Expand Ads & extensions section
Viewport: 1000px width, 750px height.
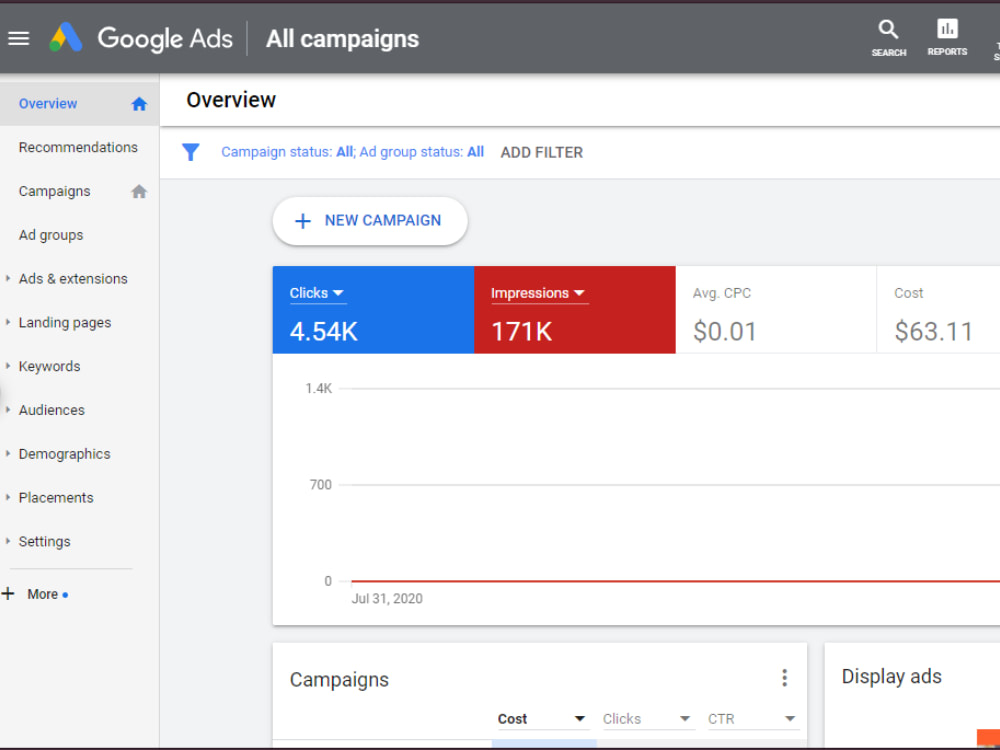pos(8,278)
